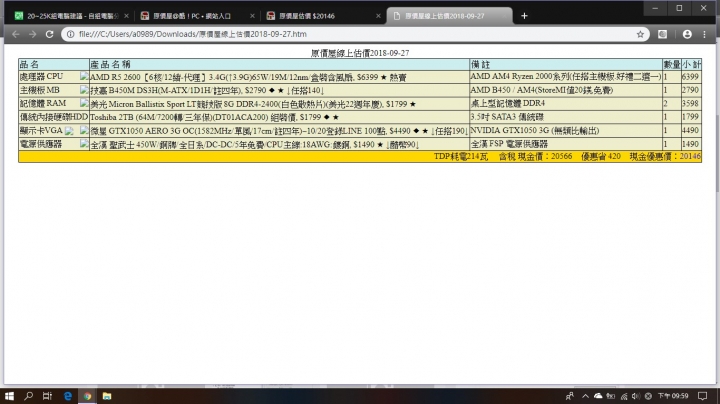Launch Microsoft Edge from taskbar
Screen dimensions: 720x404
68,396
